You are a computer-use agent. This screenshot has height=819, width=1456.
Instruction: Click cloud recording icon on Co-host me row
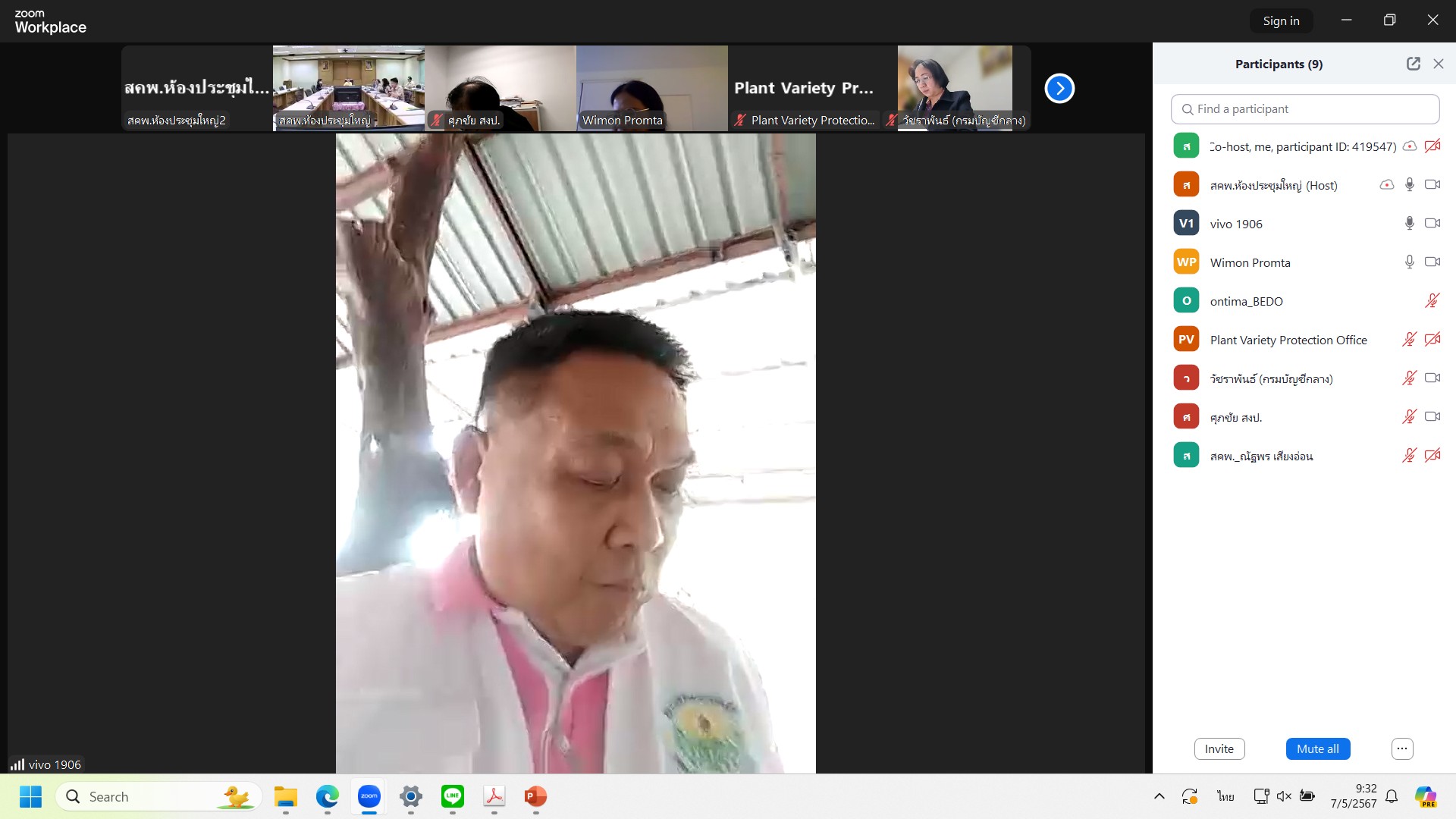tap(1410, 146)
